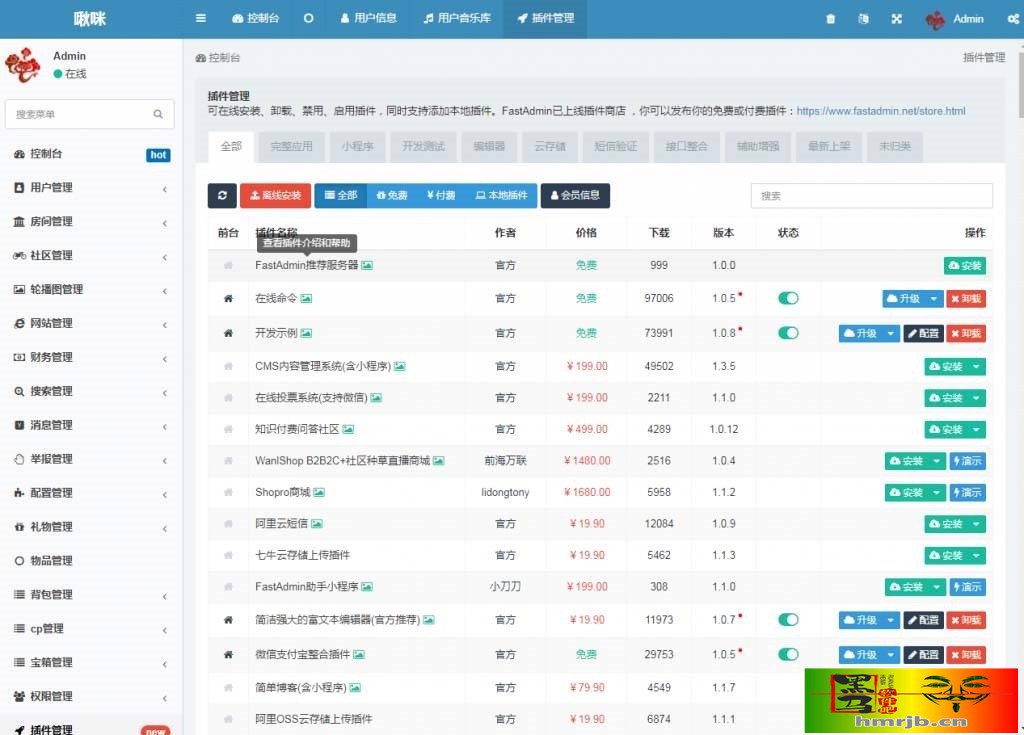Click the fullscreen icon in top bar
This screenshot has width=1024, height=735.
pyautogui.click(x=897, y=19)
